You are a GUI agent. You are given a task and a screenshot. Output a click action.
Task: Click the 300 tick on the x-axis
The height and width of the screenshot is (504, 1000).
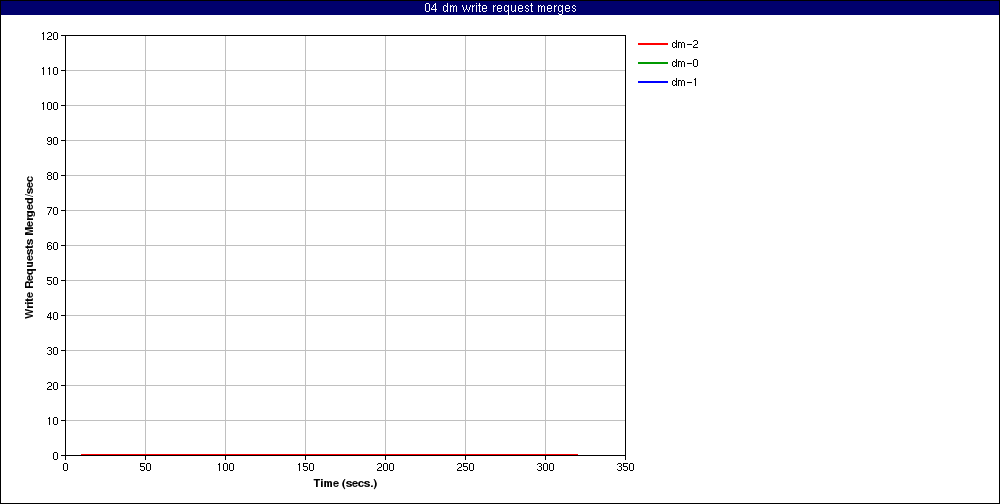545,466
